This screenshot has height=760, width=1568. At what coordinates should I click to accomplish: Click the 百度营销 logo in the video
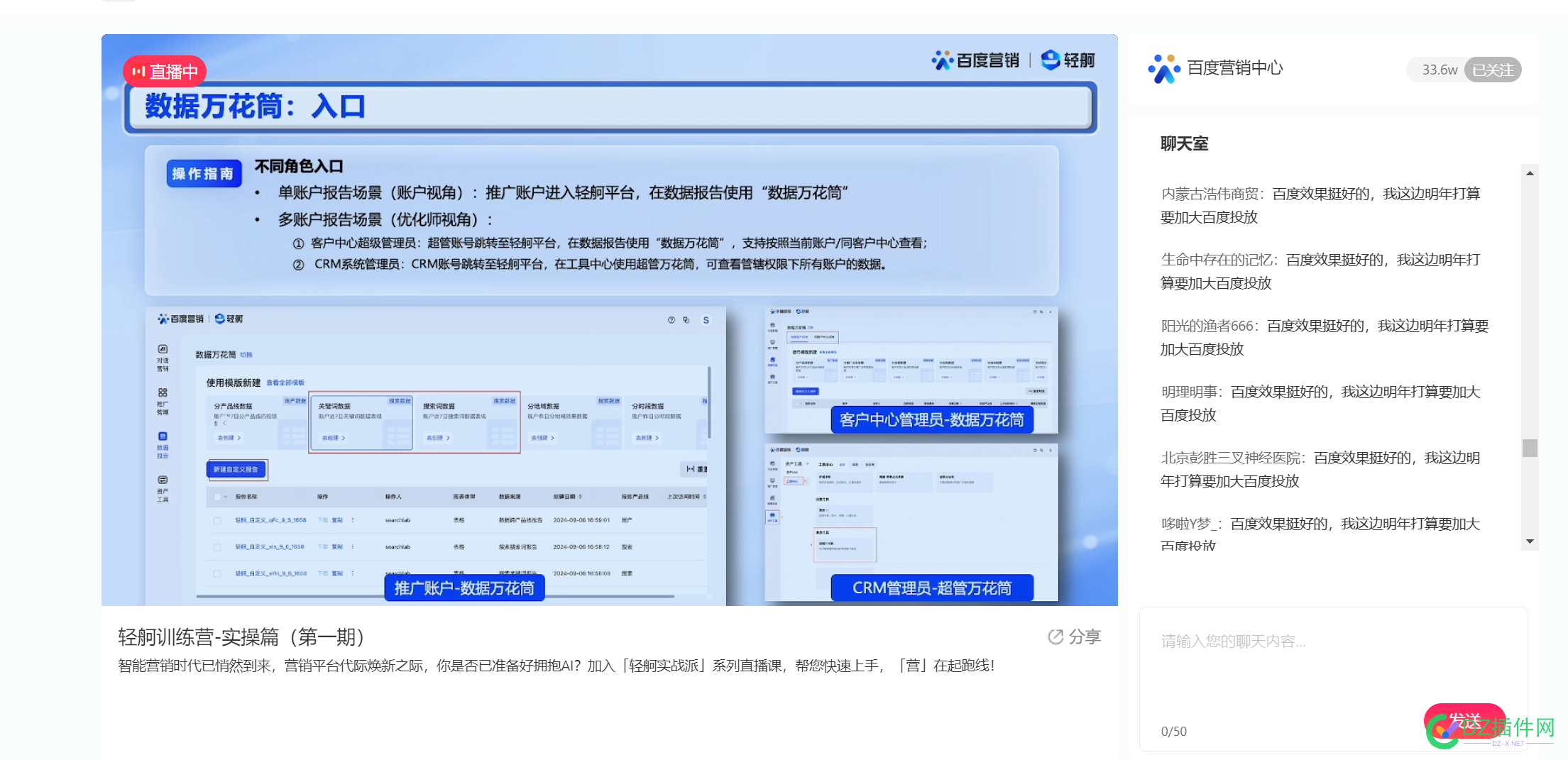[x=975, y=60]
